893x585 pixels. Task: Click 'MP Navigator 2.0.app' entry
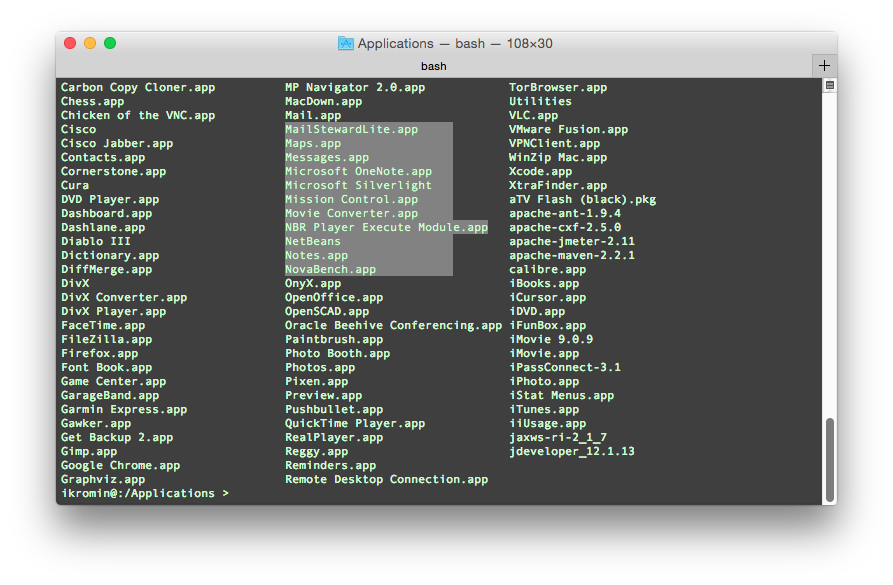pyautogui.click(x=355, y=88)
